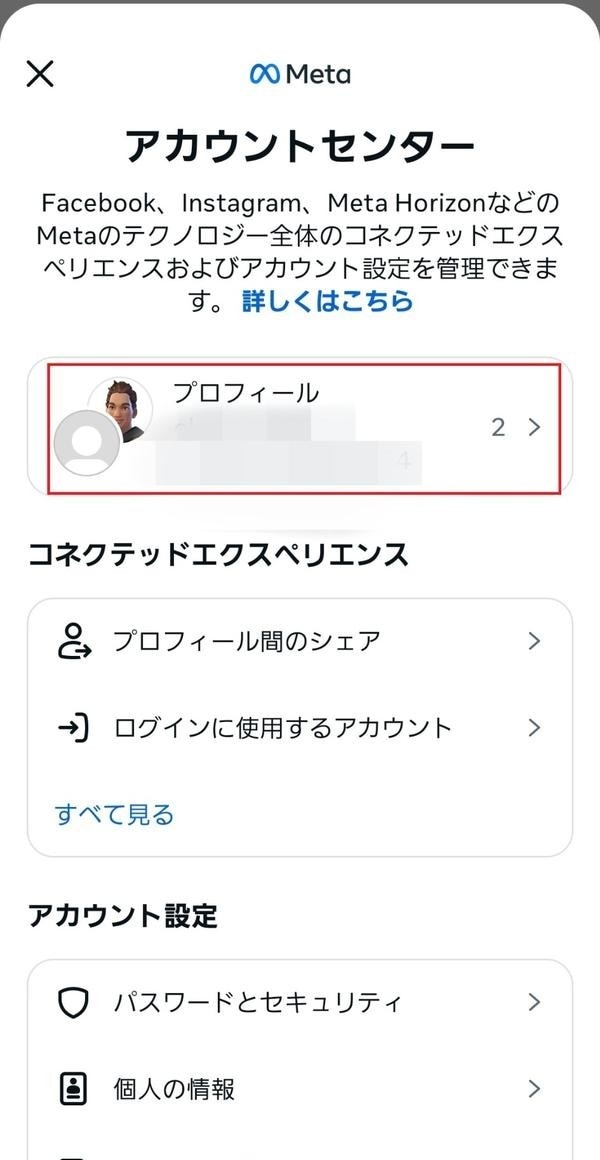
Task: Expand the ログインに使用するアカウント chevron
Action: click(x=534, y=728)
